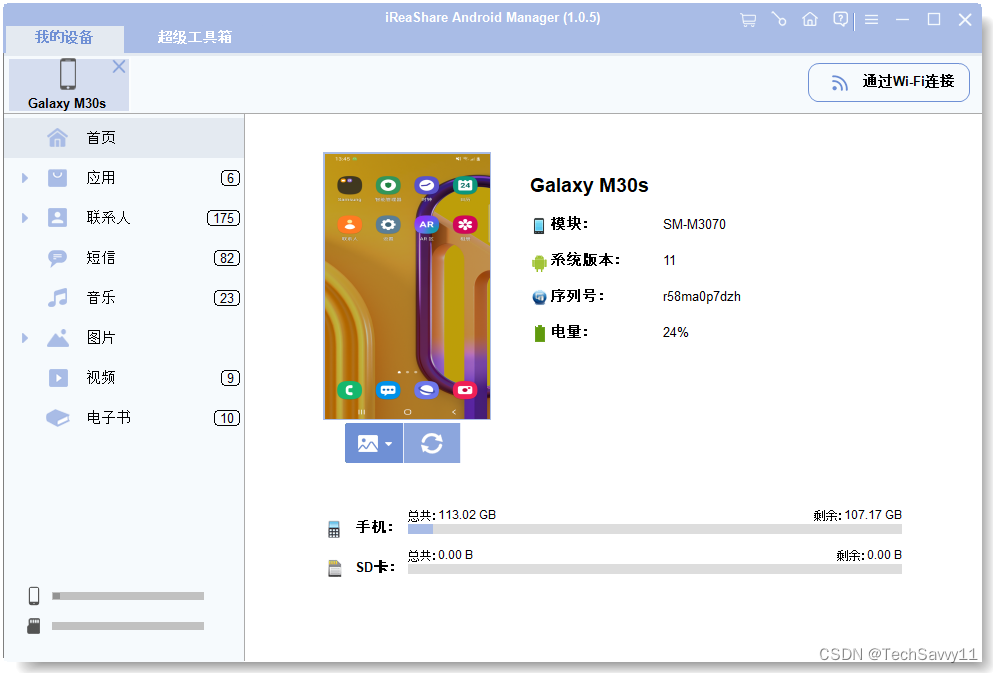Click the home house icon beside 首页

coord(58,137)
